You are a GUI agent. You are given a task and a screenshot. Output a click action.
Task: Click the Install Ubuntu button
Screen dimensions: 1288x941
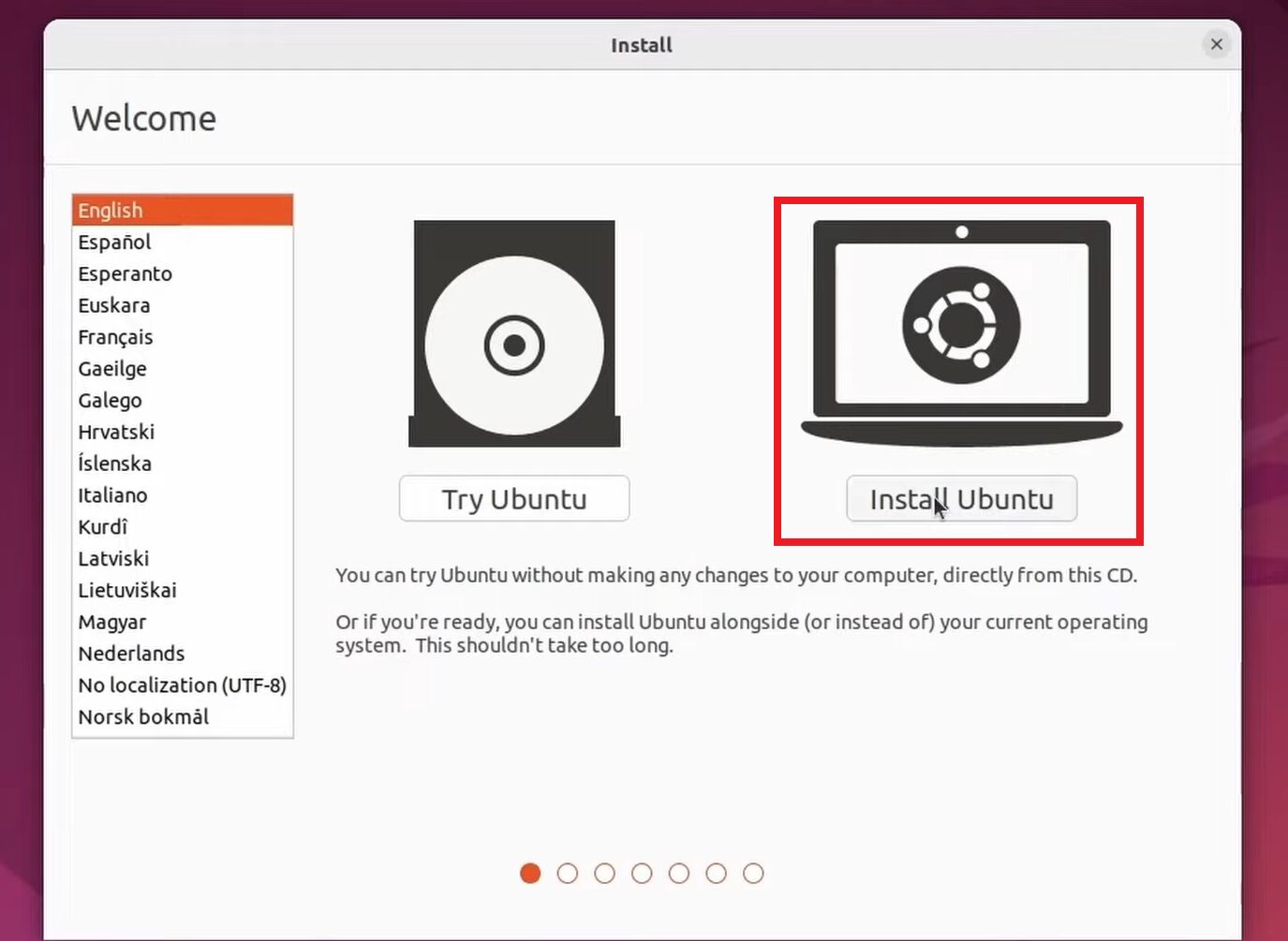[961, 499]
